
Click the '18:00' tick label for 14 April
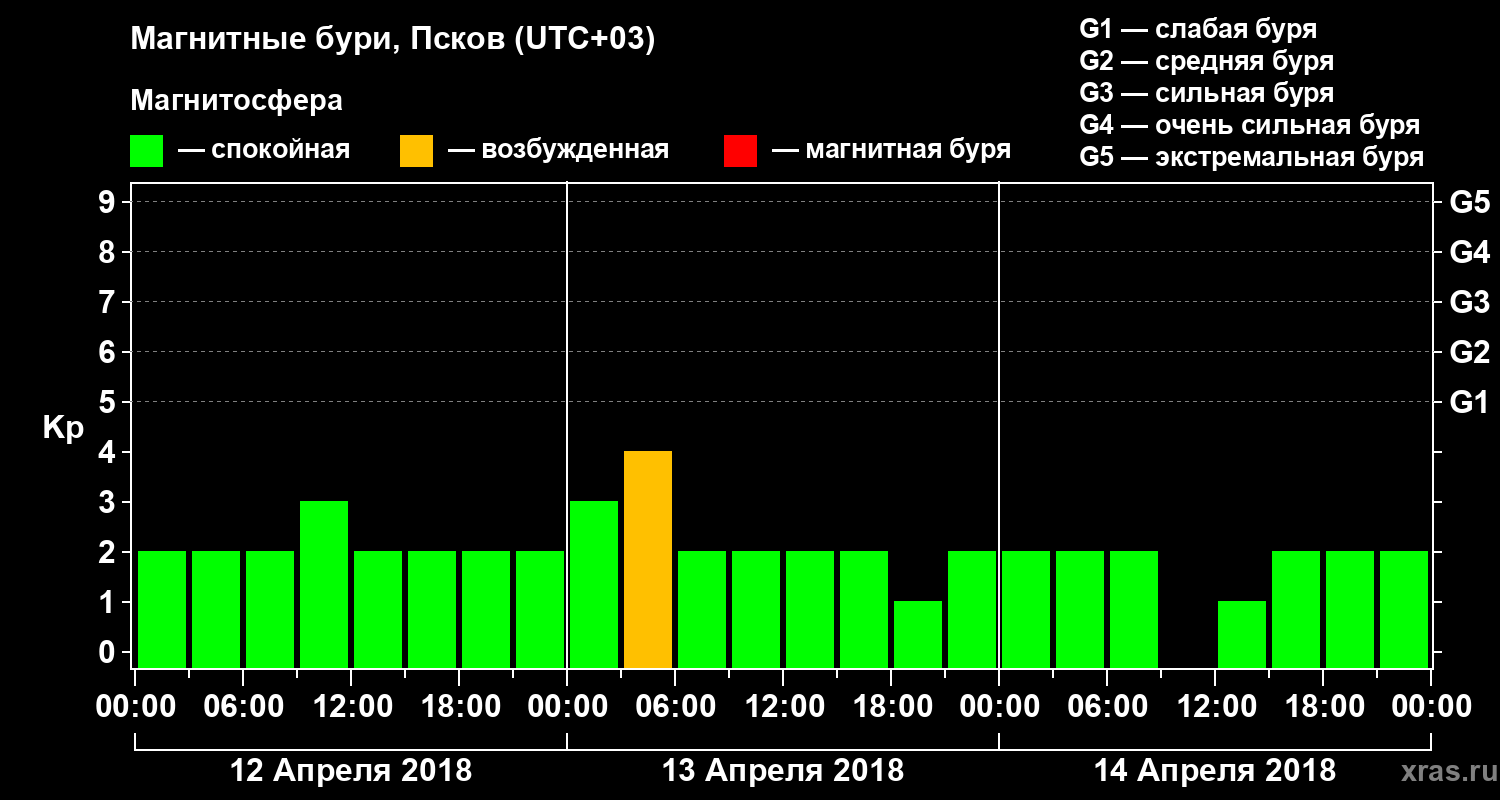click(1323, 707)
